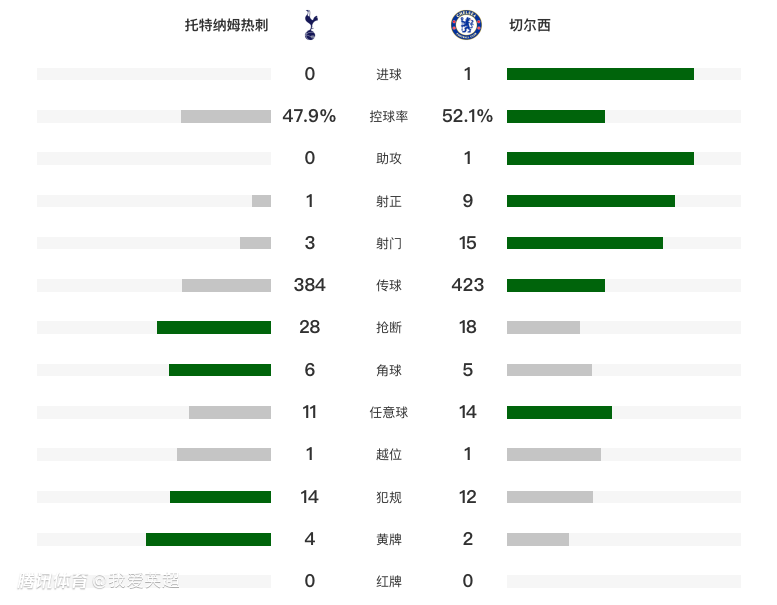
Task: Select the 犯规 stat label
Action: click(x=389, y=497)
